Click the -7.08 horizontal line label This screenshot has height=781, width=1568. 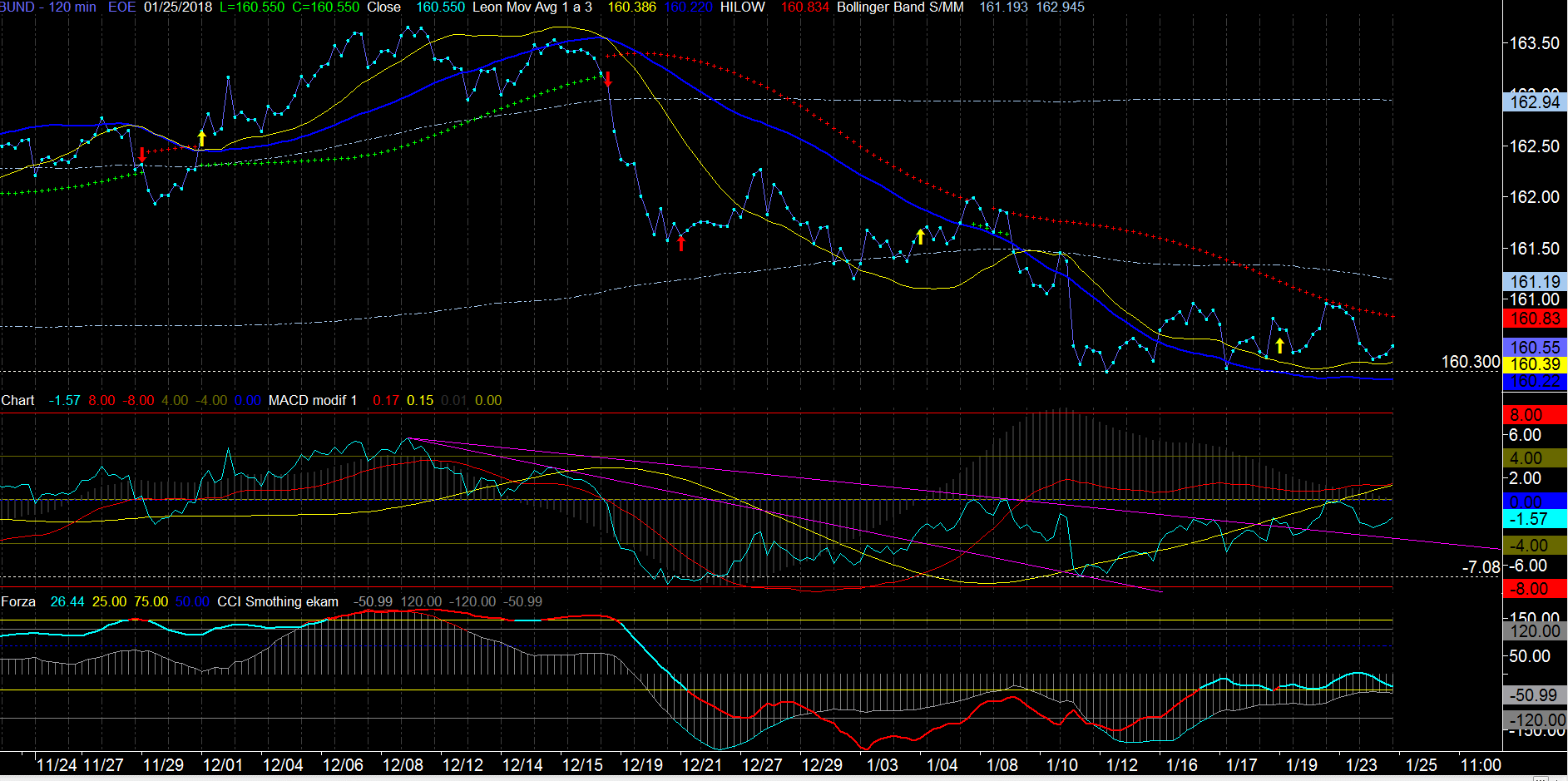point(1481,567)
